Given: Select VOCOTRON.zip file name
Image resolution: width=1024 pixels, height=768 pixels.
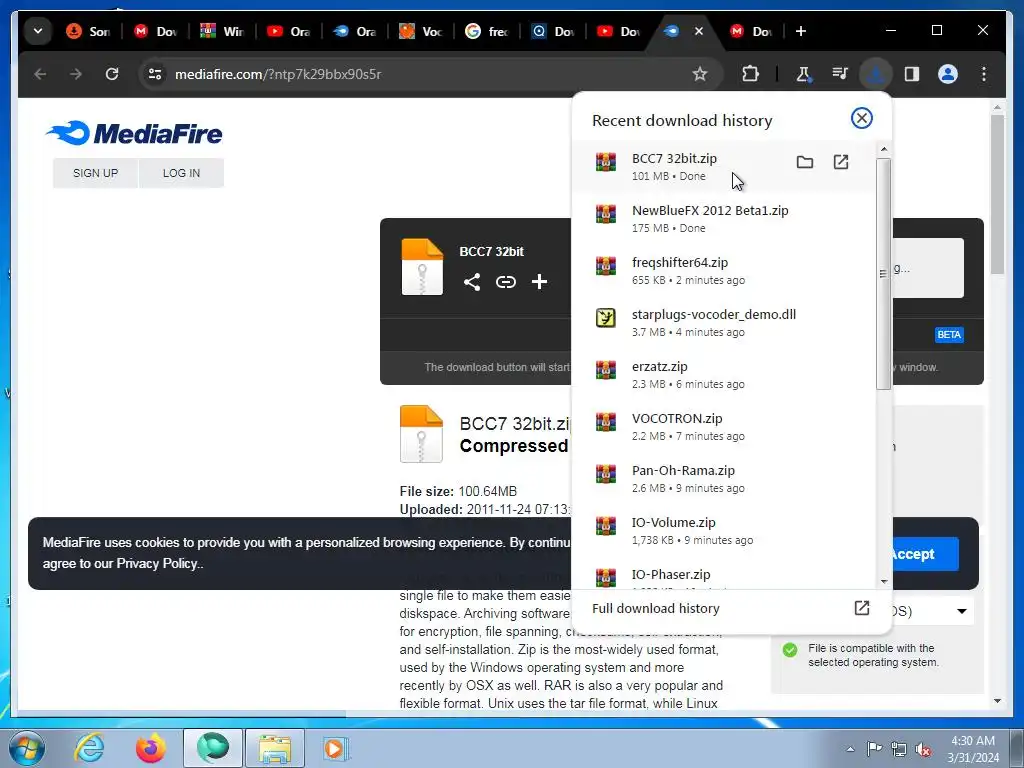Looking at the screenshot, I should pos(677,419).
